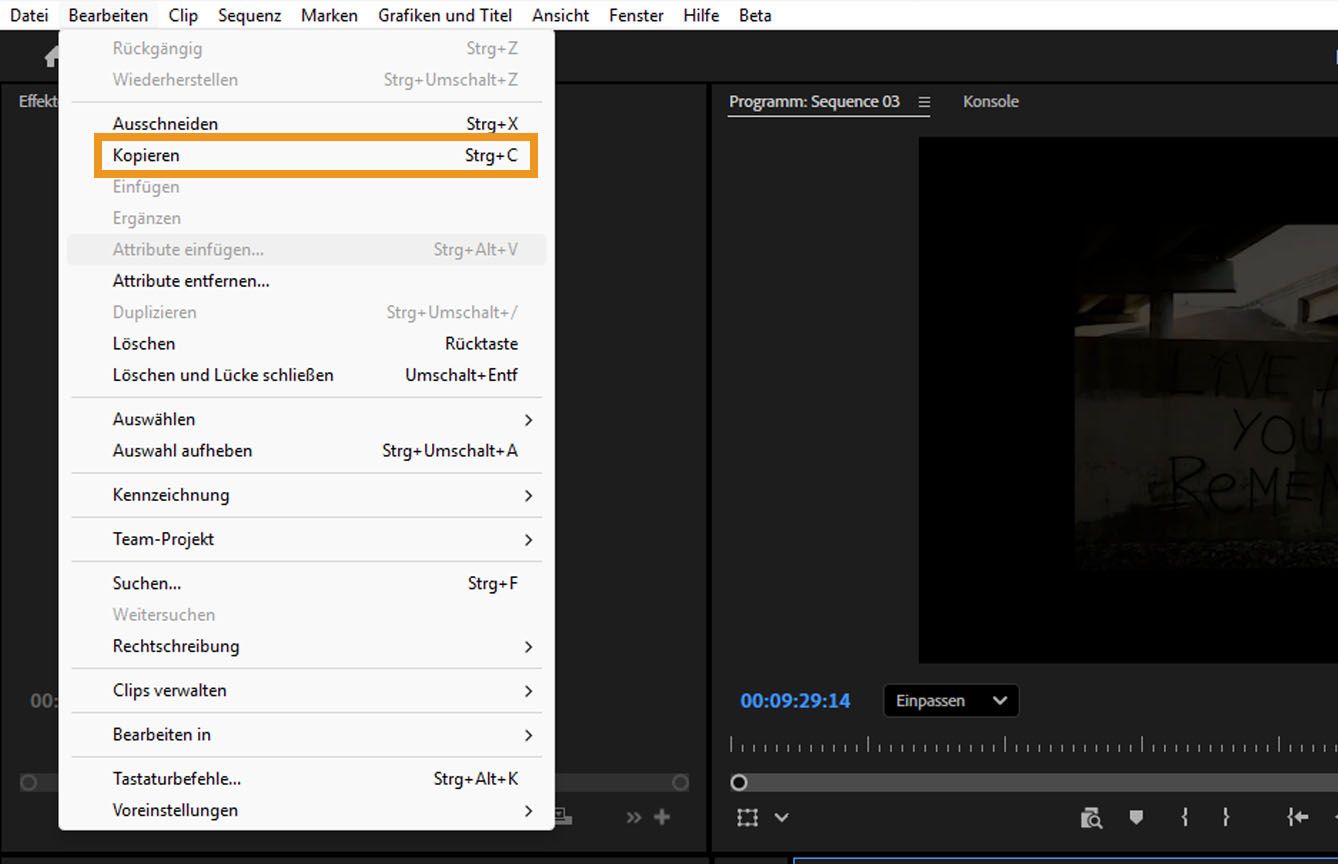Expand the Kennzeichnung submenu
The height and width of the screenshot is (864, 1338).
coord(306,495)
